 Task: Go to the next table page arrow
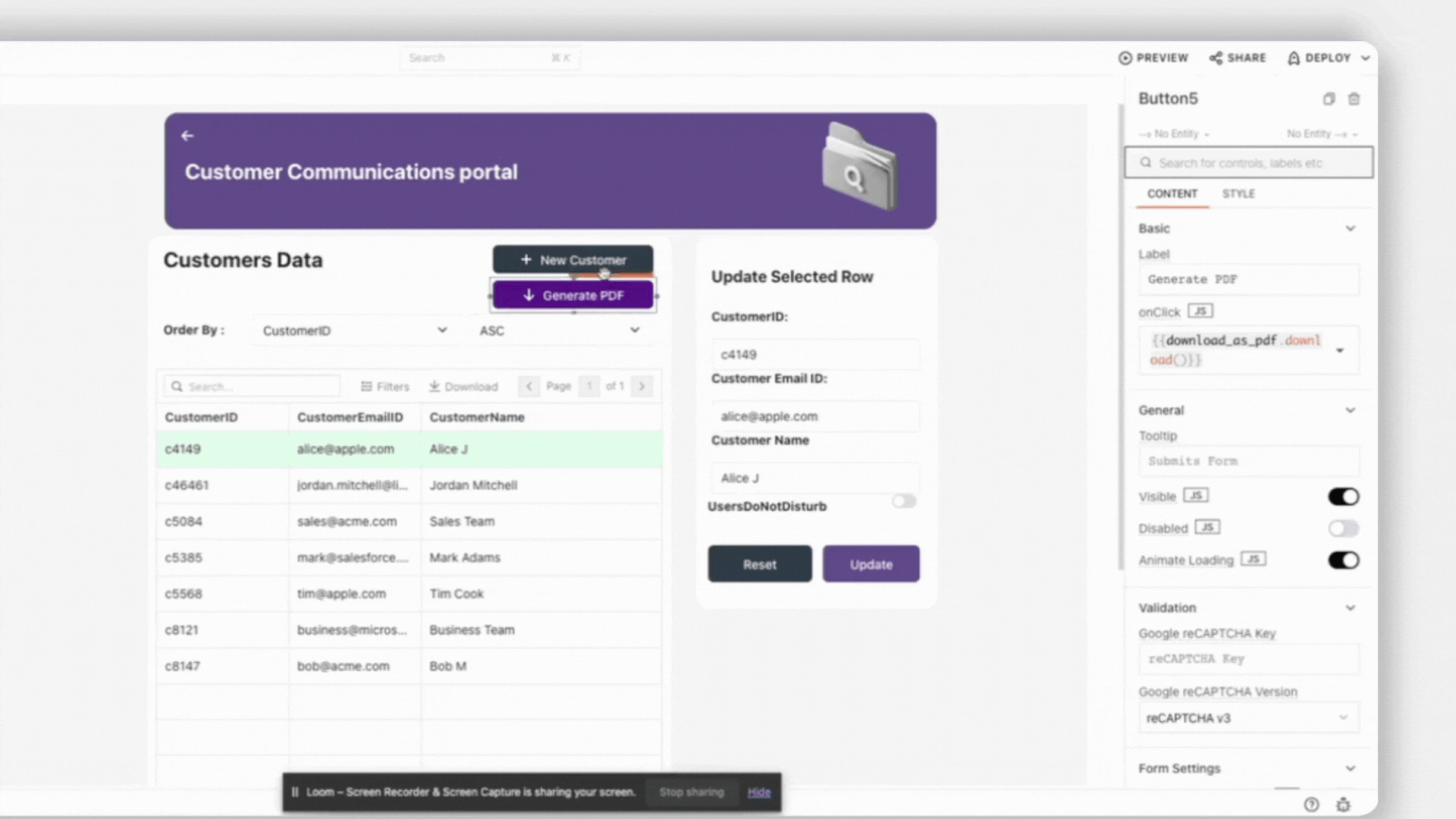[642, 386]
